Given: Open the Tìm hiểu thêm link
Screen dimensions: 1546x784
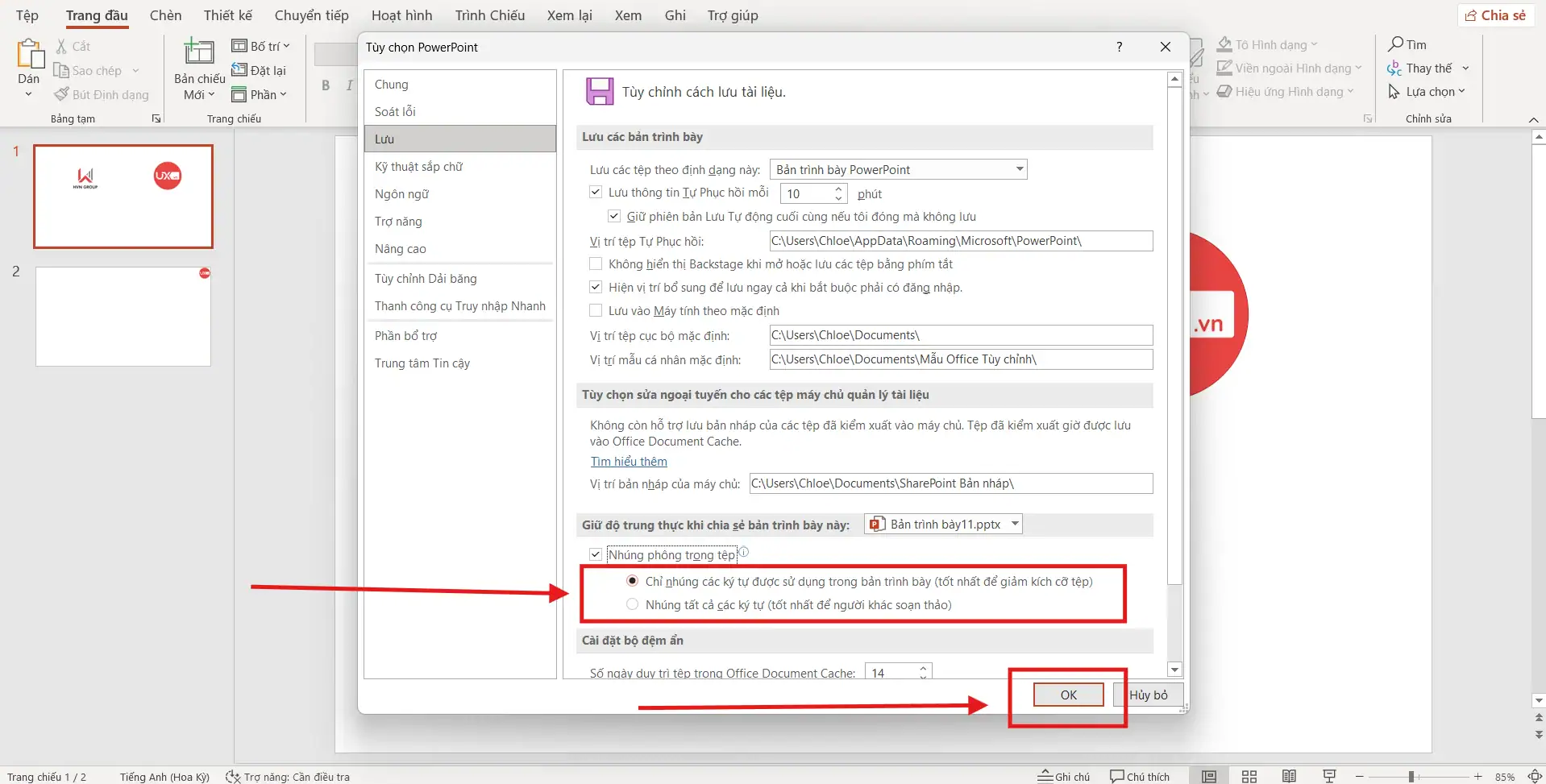Looking at the screenshot, I should [628, 461].
